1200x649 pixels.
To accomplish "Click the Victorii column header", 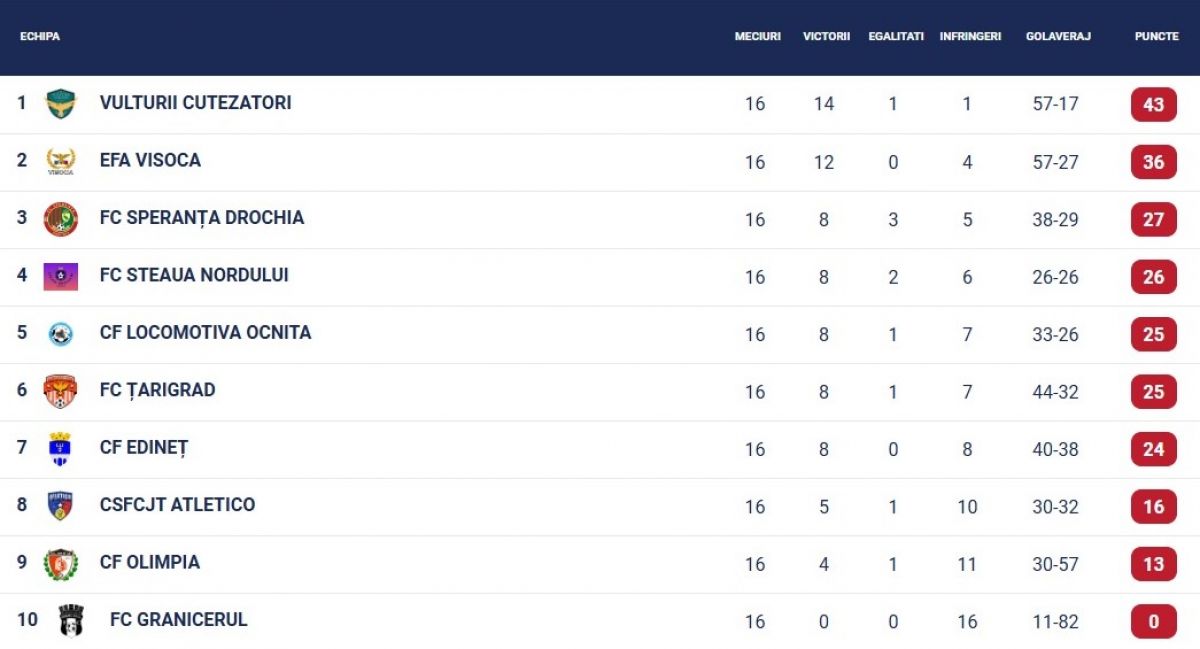I will [x=826, y=36].
